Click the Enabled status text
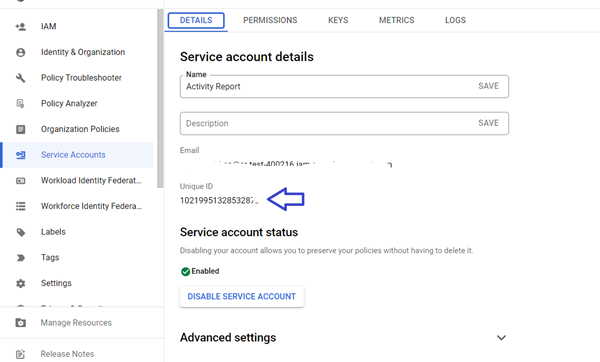The height and width of the screenshot is (362, 600). click(205, 271)
